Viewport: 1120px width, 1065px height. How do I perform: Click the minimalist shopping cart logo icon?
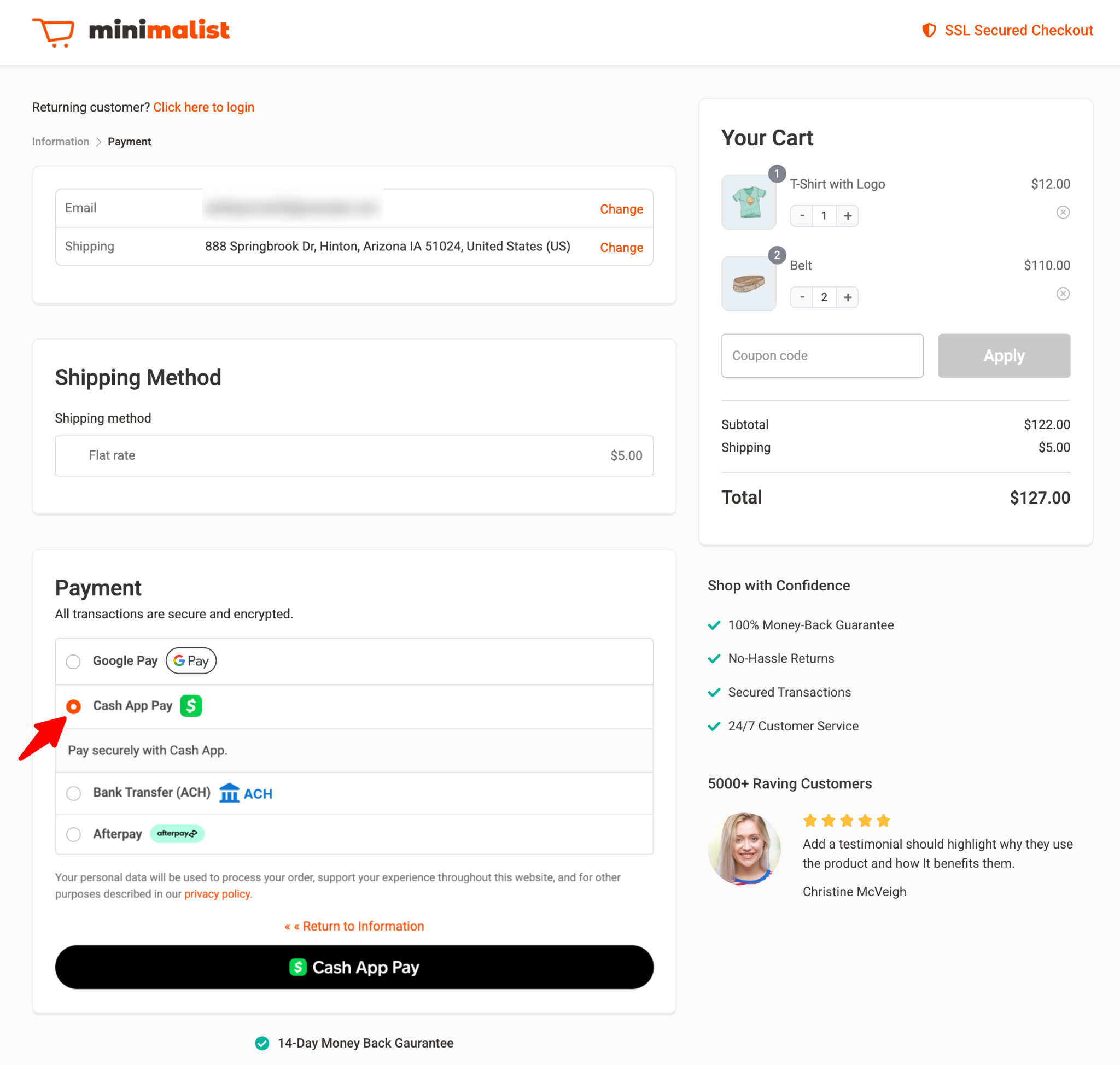pos(54,31)
